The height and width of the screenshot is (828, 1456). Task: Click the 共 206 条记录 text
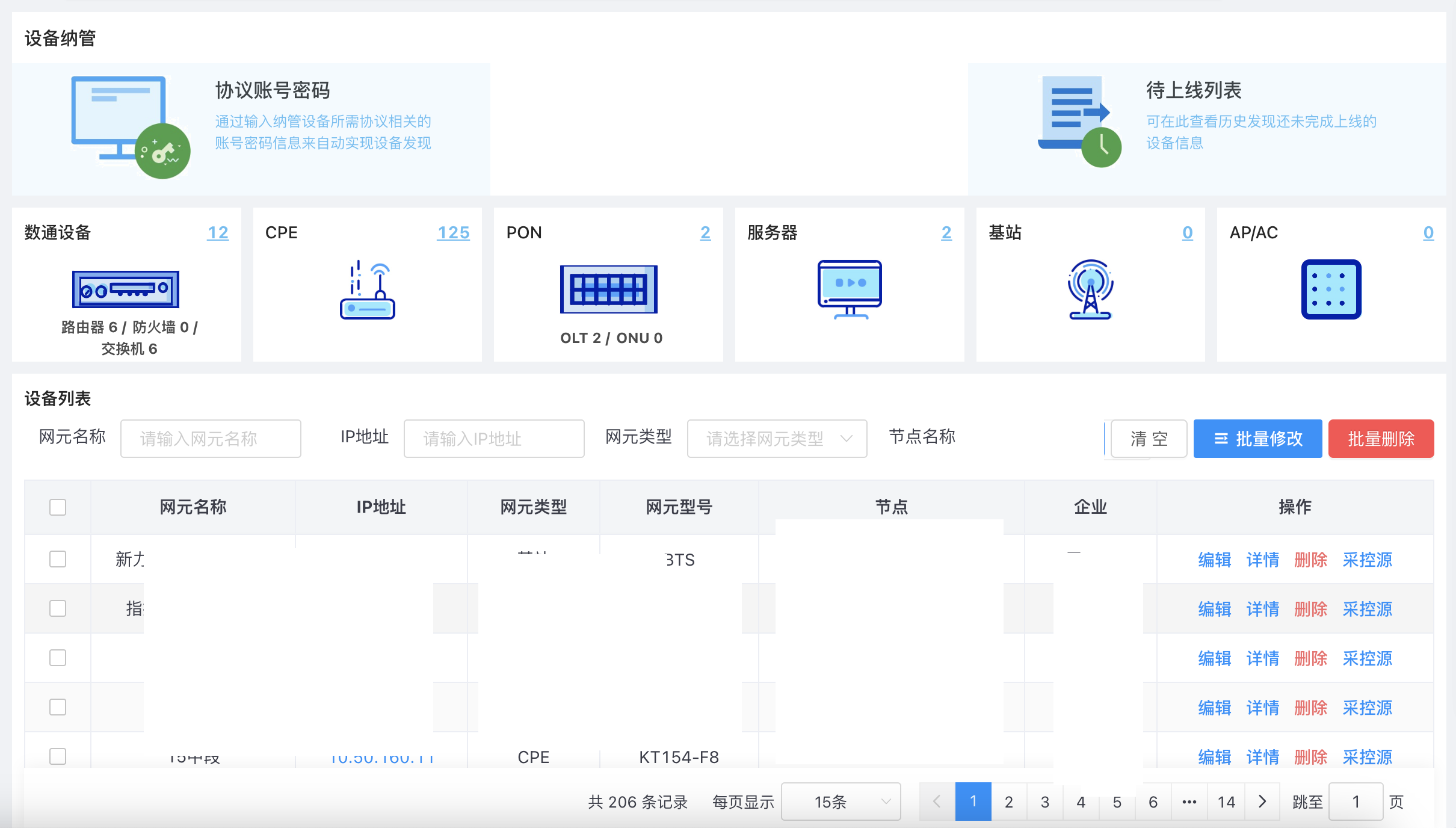[638, 802]
